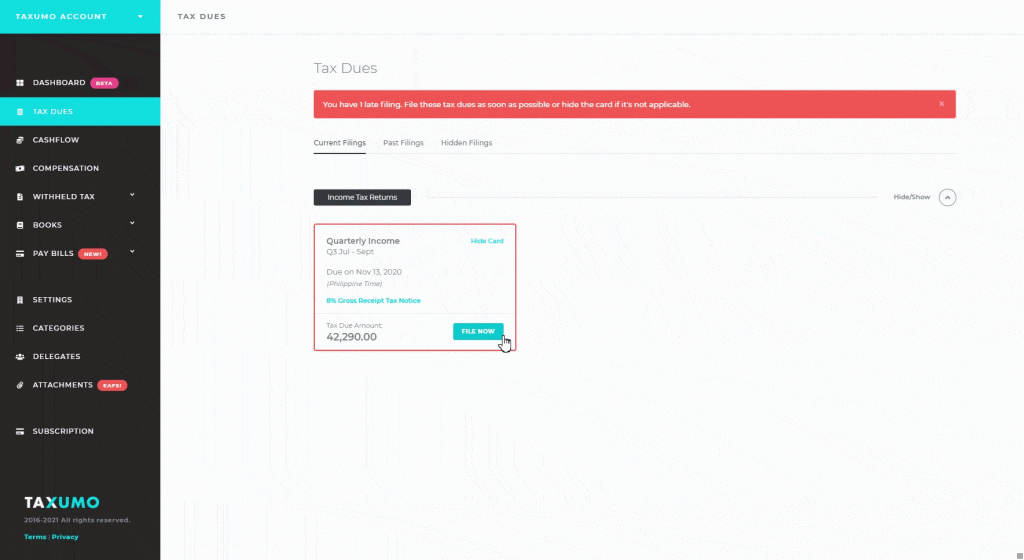Click the Settings icon in sidebar
Image resolution: width=1024 pixels, height=560 pixels.
20,300
